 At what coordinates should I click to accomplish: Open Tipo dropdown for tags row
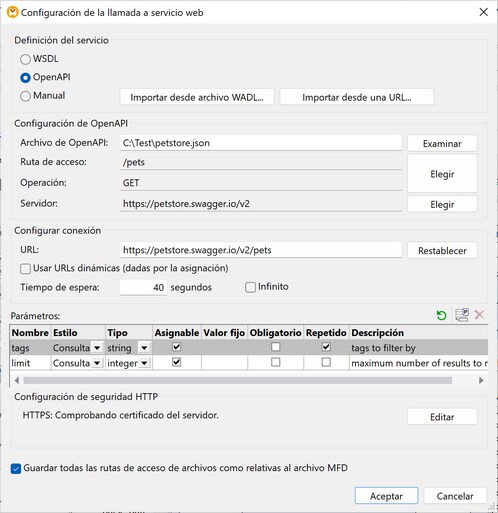pyautogui.click(x=144, y=348)
